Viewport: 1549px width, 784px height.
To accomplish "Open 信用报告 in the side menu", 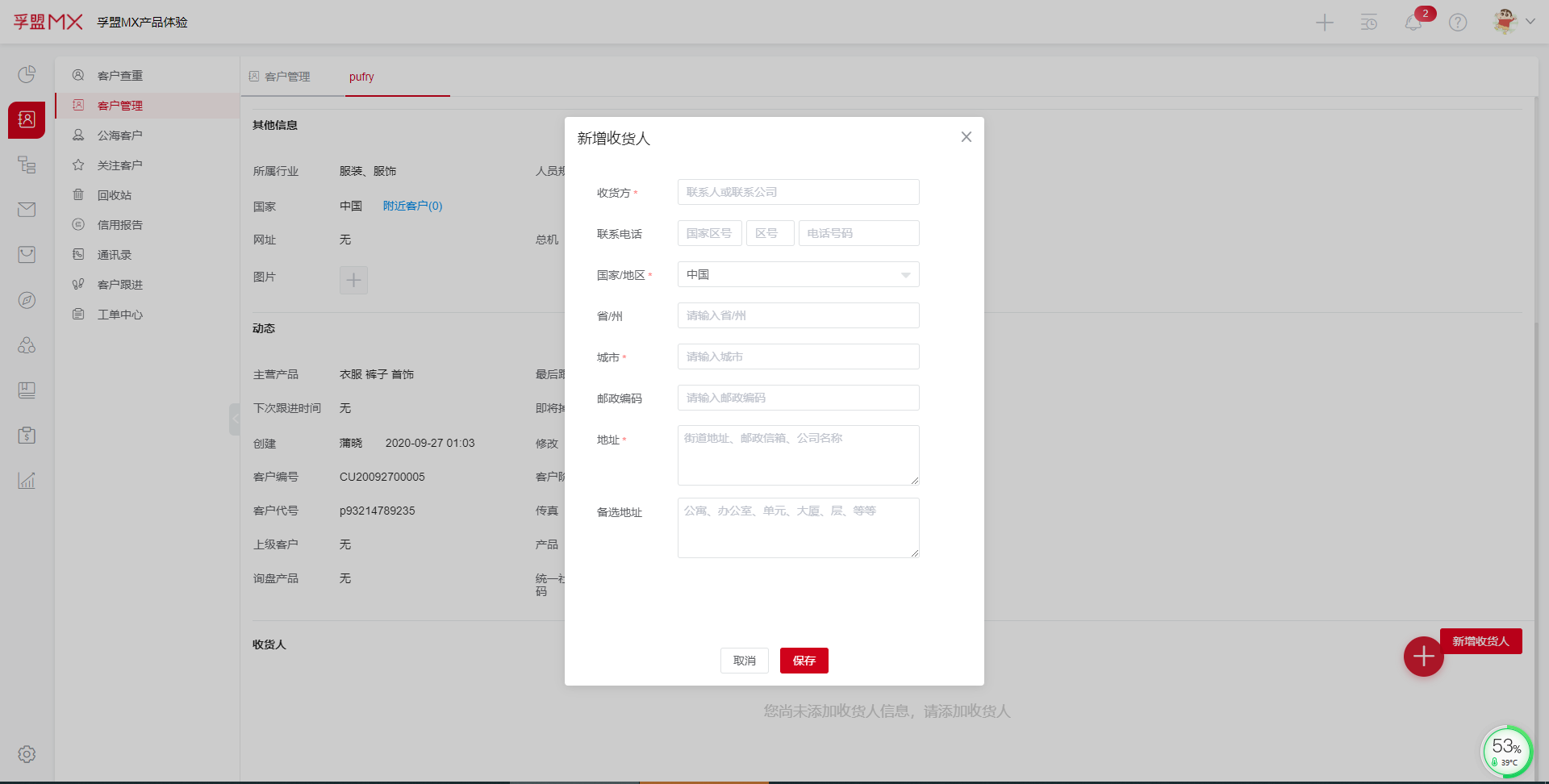I will pos(119,225).
